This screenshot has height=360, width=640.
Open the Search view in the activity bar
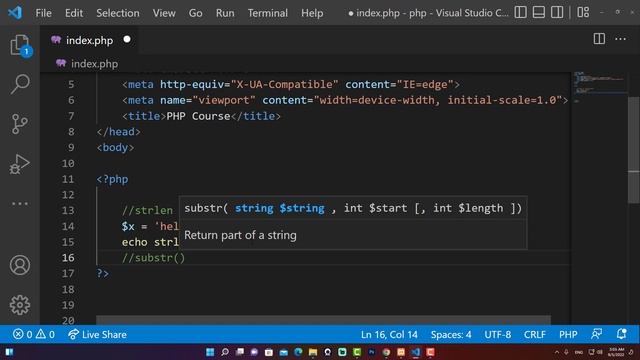tap(20, 84)
